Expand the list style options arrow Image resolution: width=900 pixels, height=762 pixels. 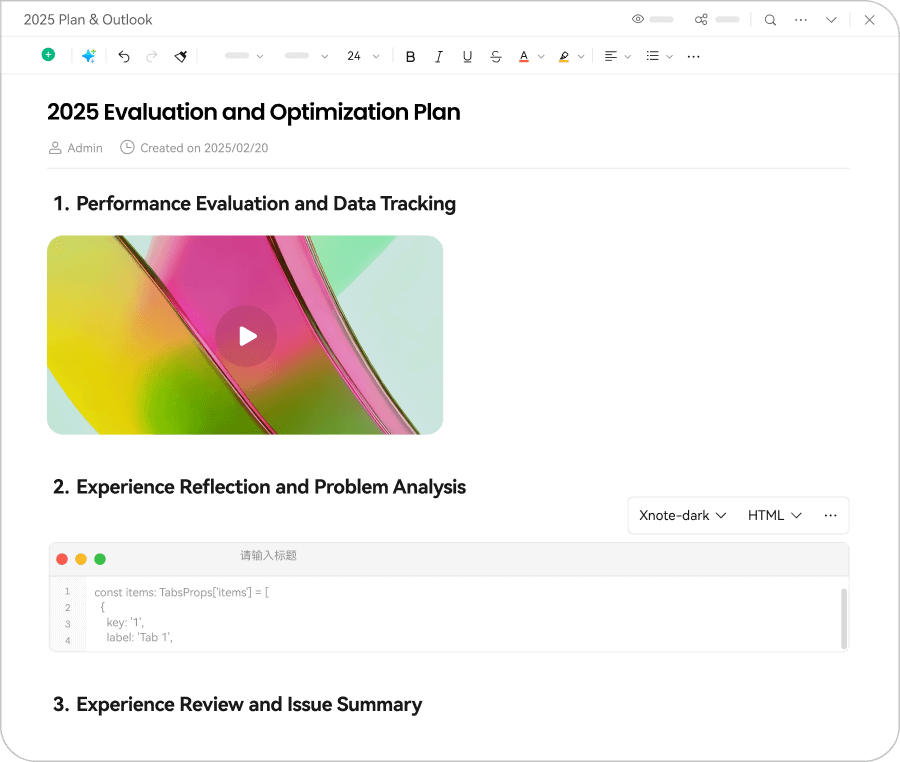(x=669, y=57)
